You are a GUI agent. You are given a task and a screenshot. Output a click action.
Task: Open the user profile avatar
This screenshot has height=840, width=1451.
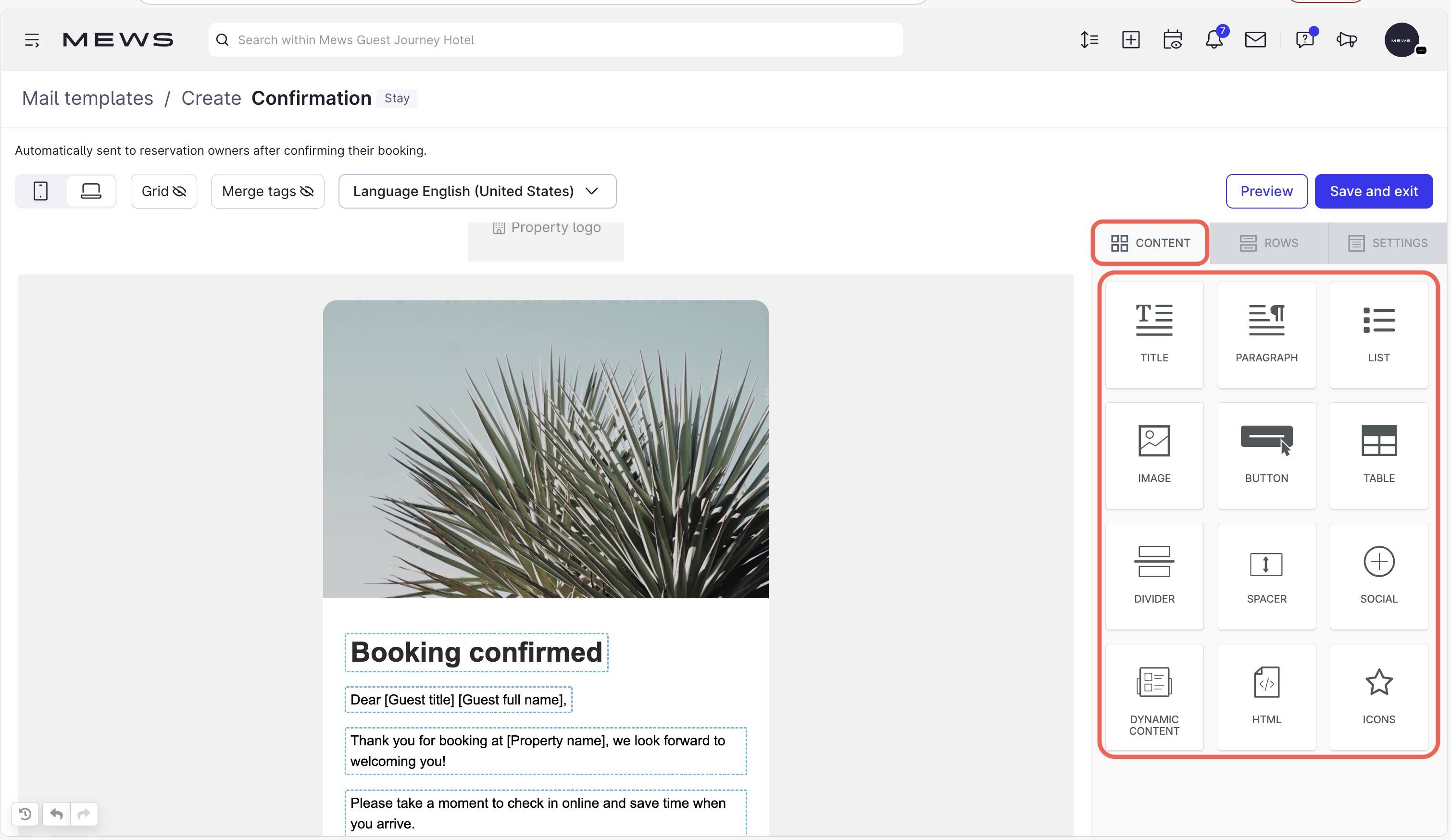tap(1402, 40)
